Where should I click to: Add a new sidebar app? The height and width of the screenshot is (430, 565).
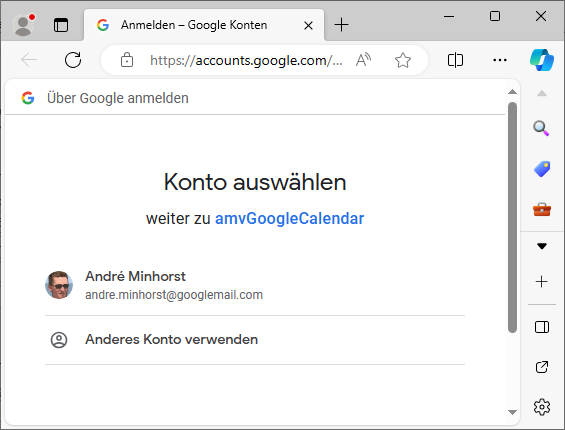coord(542,282)
